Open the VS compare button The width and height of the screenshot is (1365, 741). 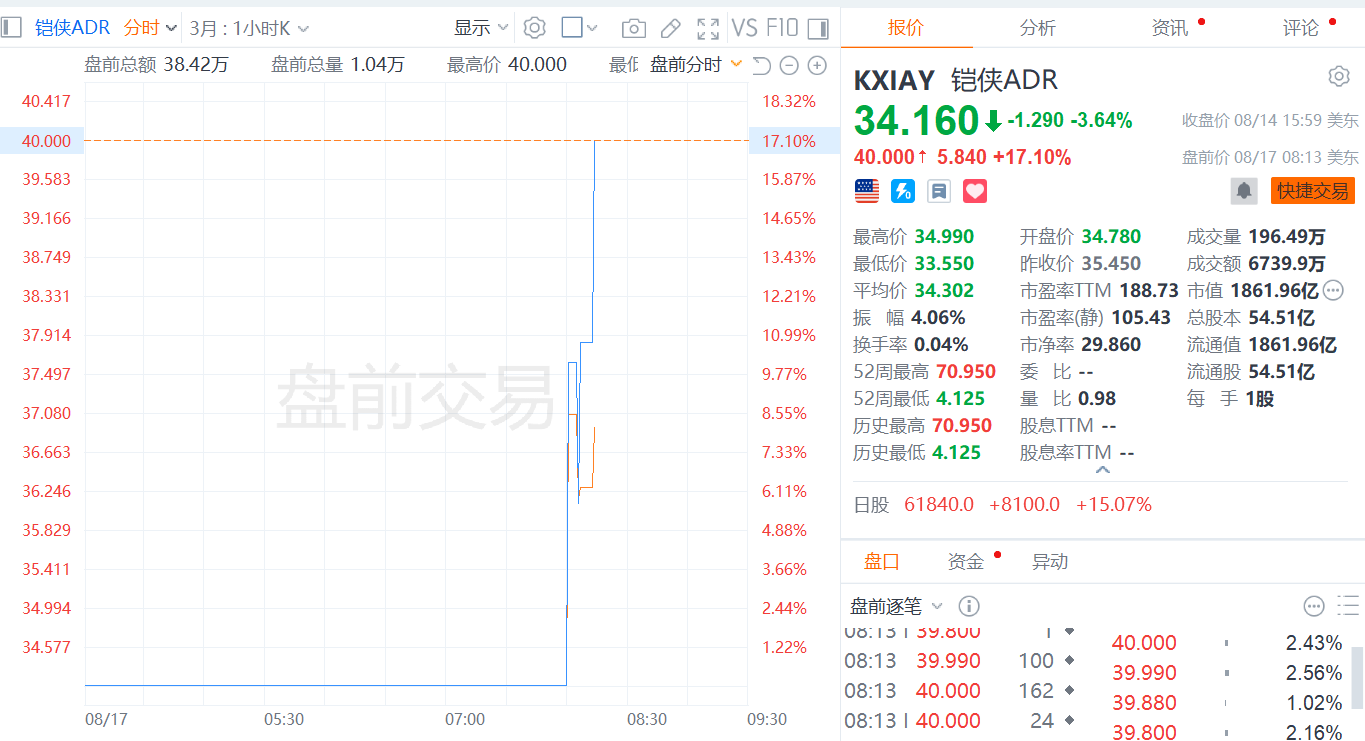click(x=744, y=28)
